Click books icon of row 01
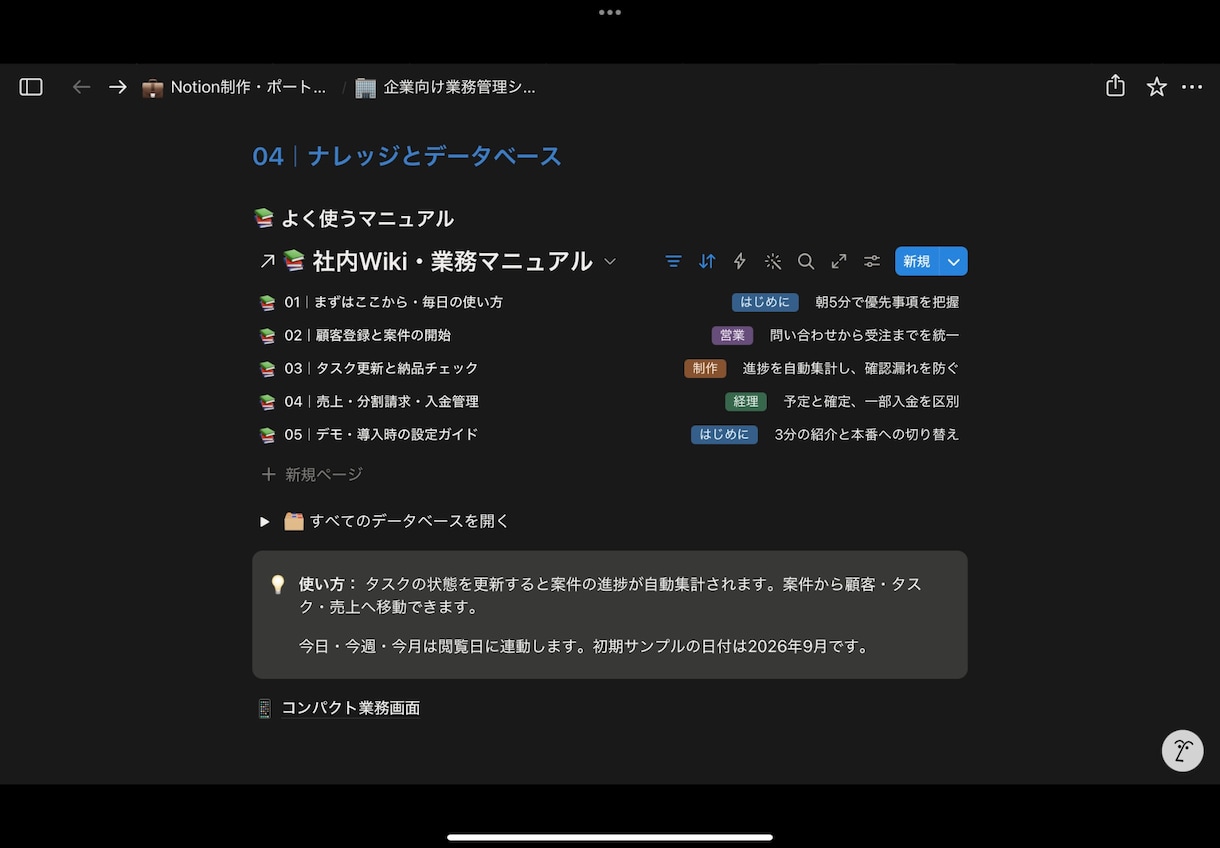1220x848 pixels. (267, 302)
